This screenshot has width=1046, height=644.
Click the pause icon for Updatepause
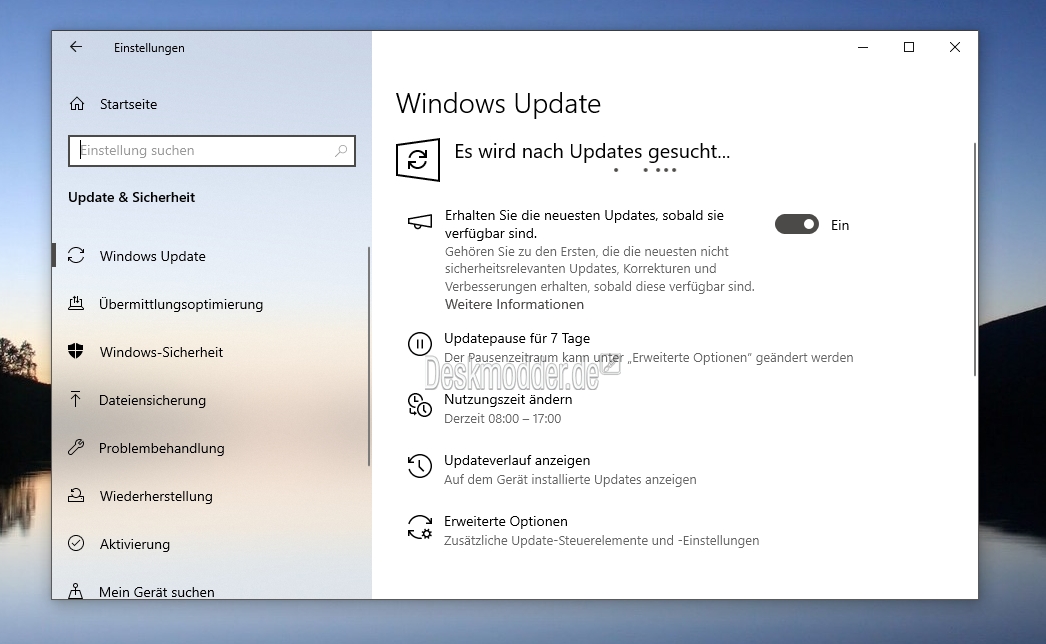tap(420, 344)
